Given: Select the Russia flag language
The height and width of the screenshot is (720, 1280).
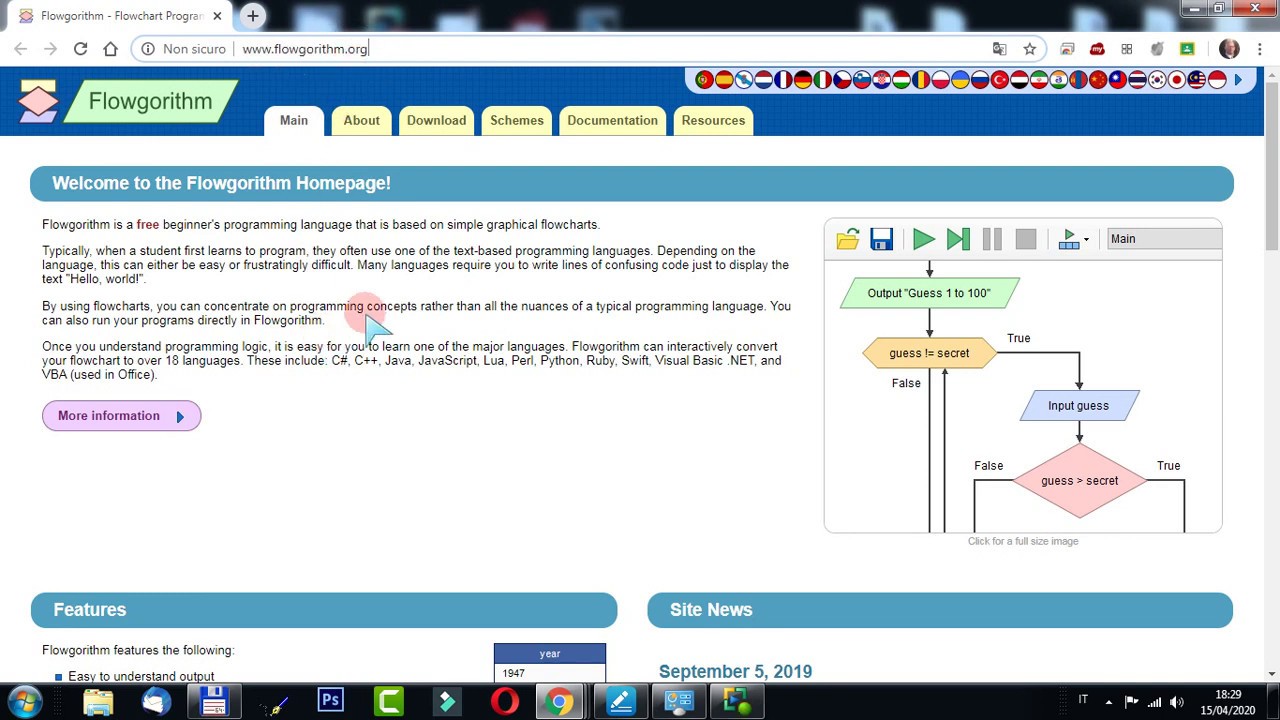Looking at the screenshot, I should click(980, 80).
